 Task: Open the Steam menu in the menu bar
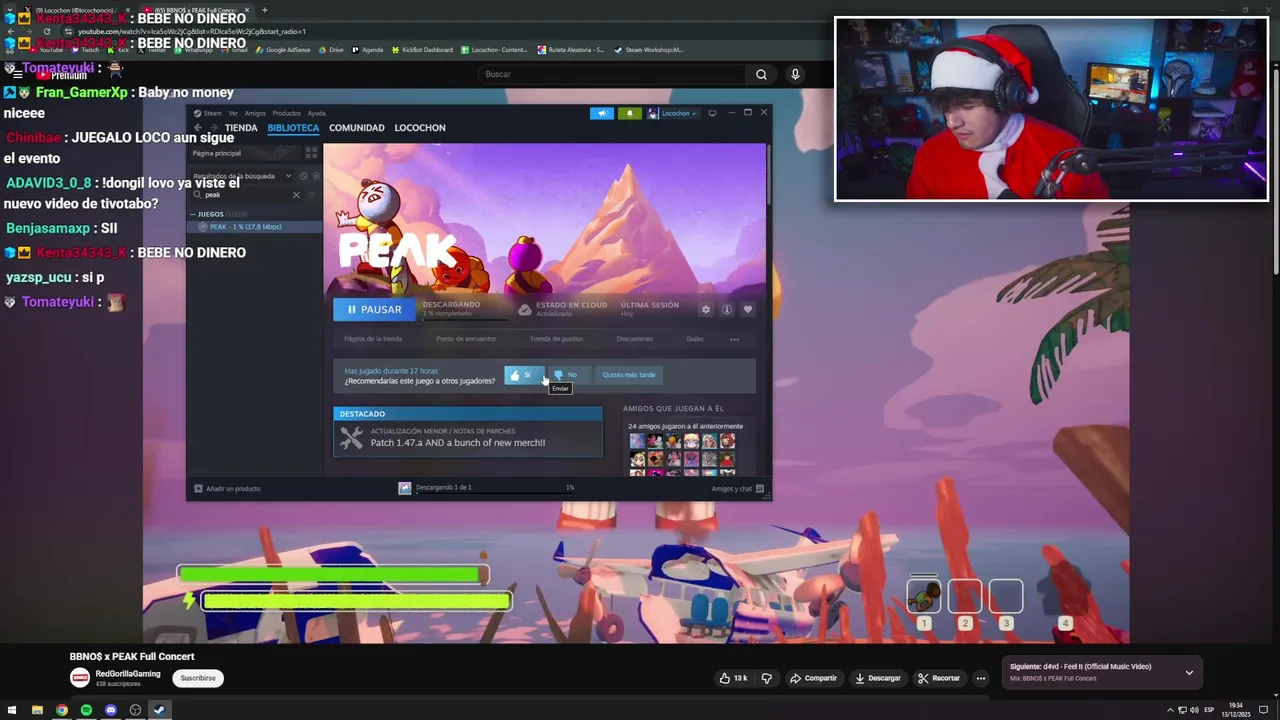212,113
